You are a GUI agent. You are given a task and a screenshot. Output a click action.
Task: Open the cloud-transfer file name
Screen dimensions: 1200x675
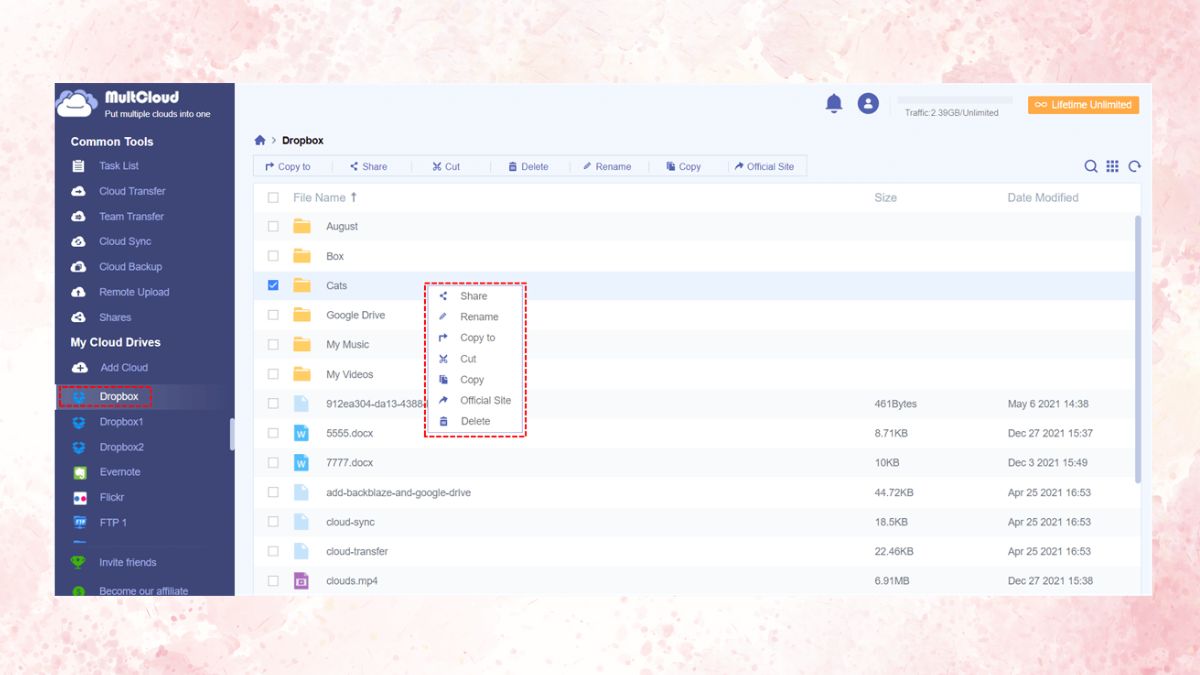tap(357, 551)
